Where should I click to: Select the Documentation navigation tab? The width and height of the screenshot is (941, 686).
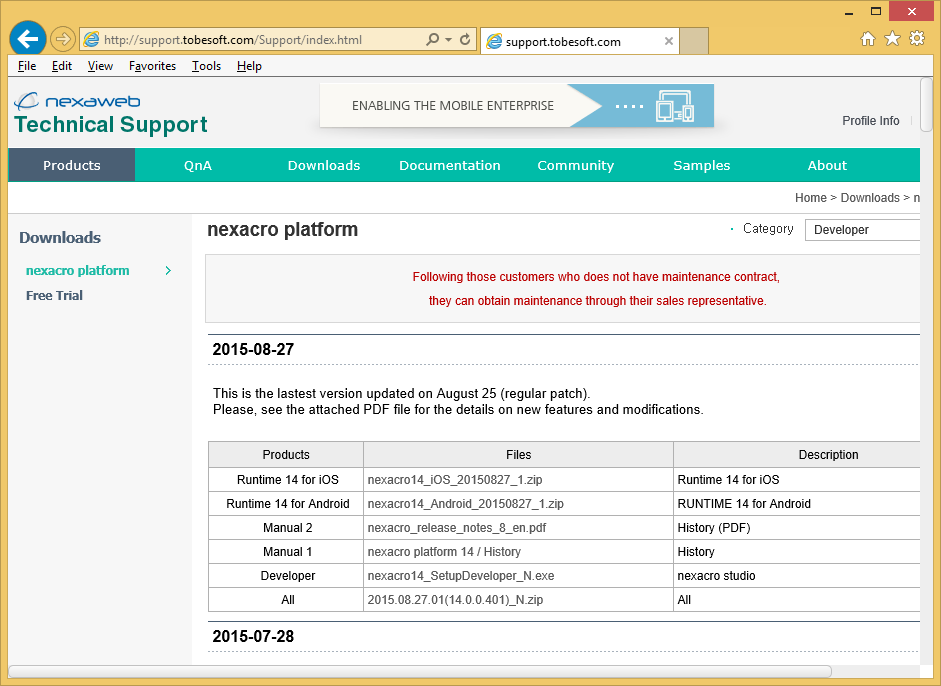(x=449, y=165)
